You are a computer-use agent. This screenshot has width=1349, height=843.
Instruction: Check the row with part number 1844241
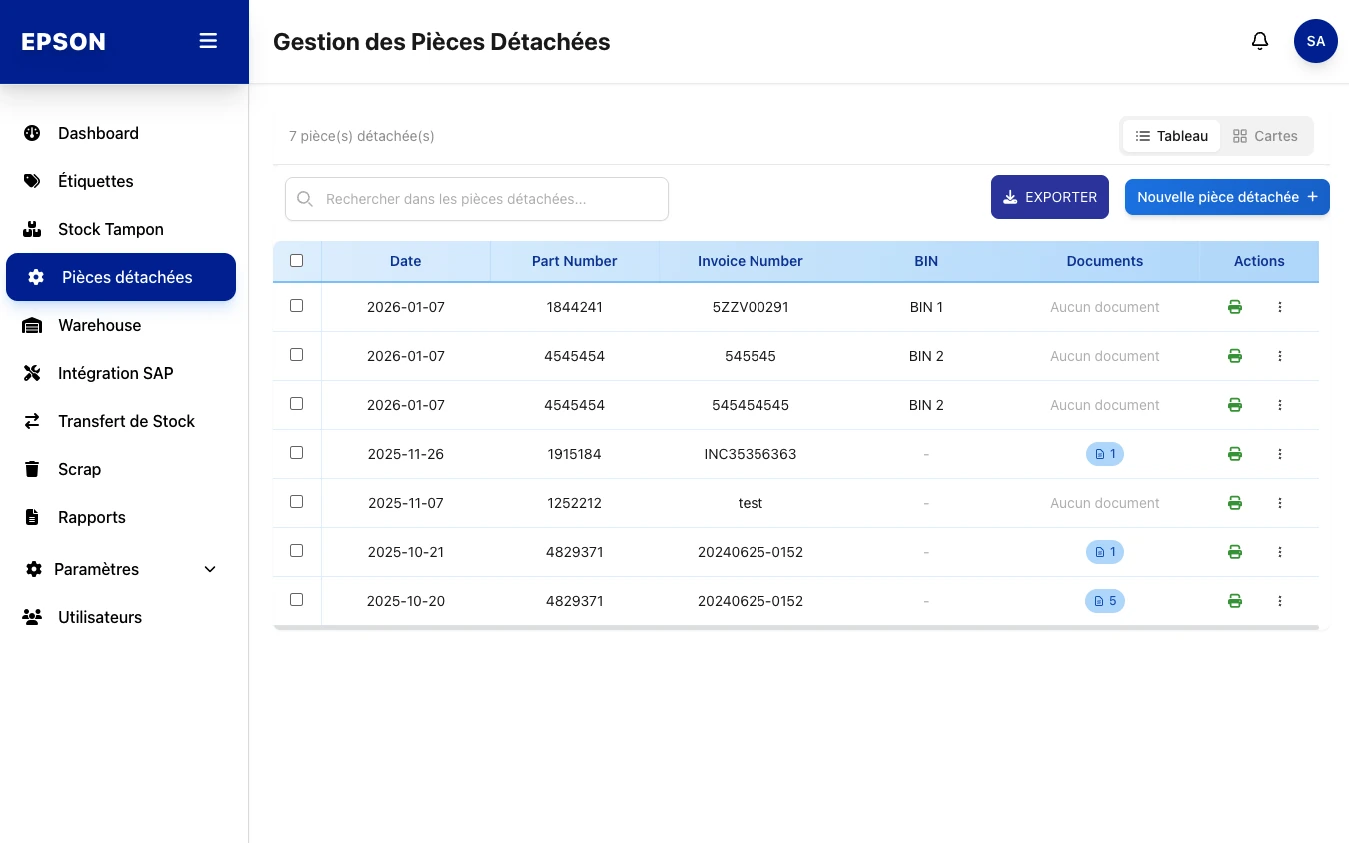click(296, 306)
